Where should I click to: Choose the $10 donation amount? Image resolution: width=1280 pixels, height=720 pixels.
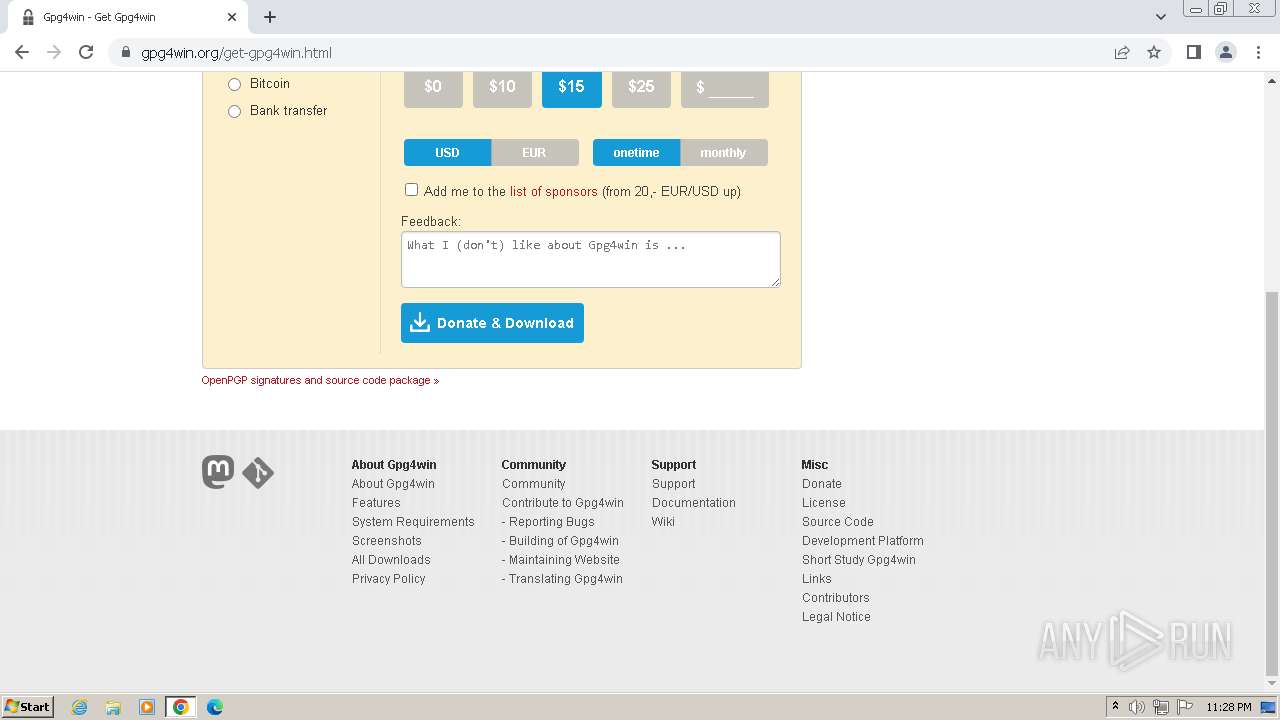point(502,87)
